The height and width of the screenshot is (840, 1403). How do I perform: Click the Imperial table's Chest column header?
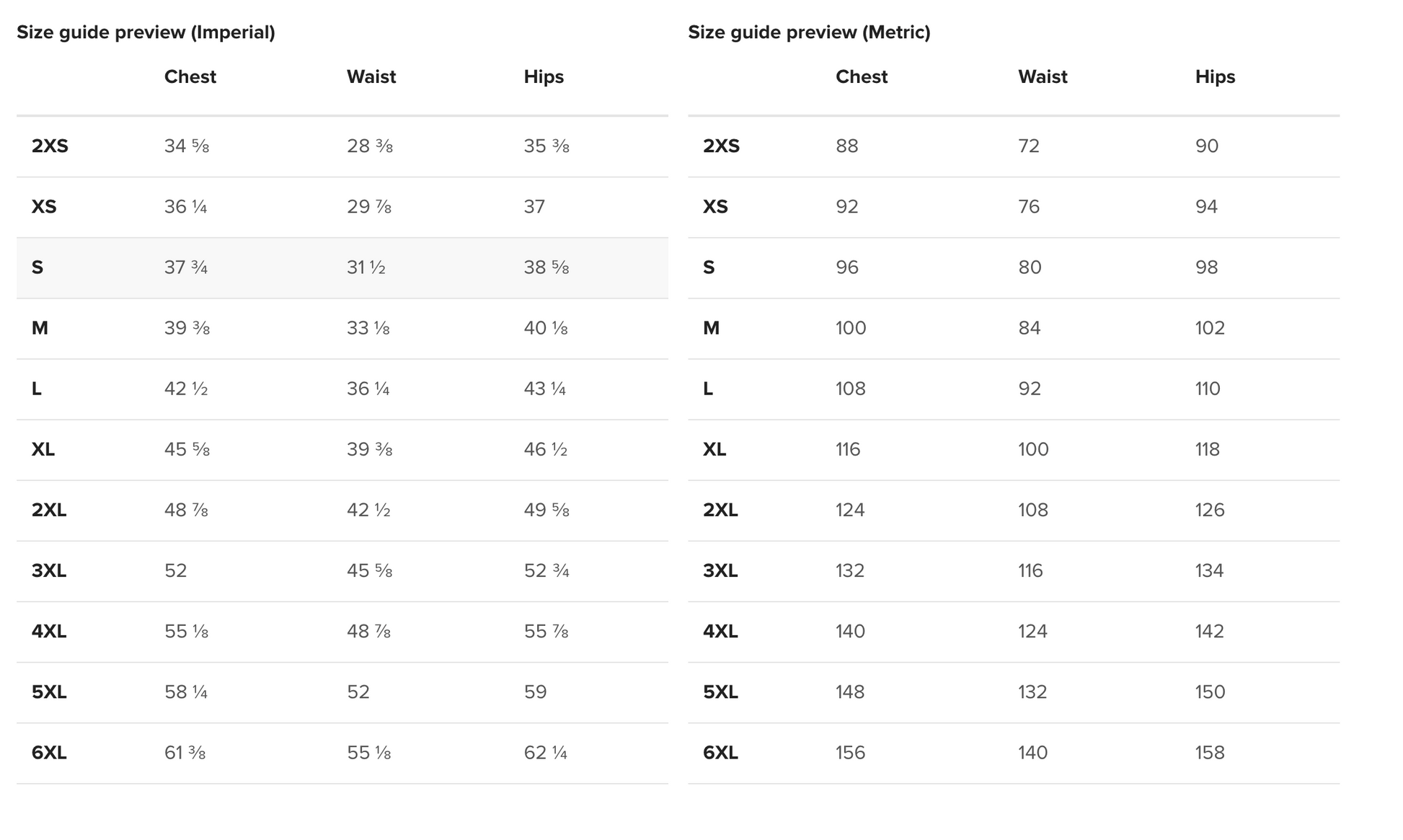190,77
